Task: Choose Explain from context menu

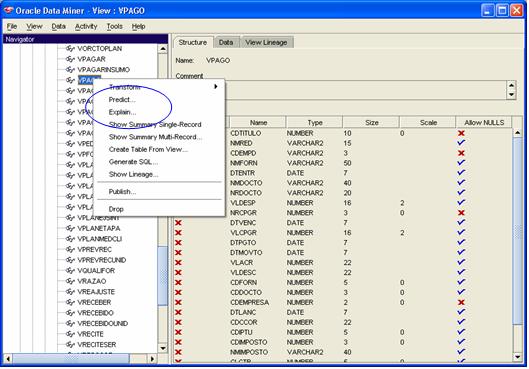Action: (122, 112)
